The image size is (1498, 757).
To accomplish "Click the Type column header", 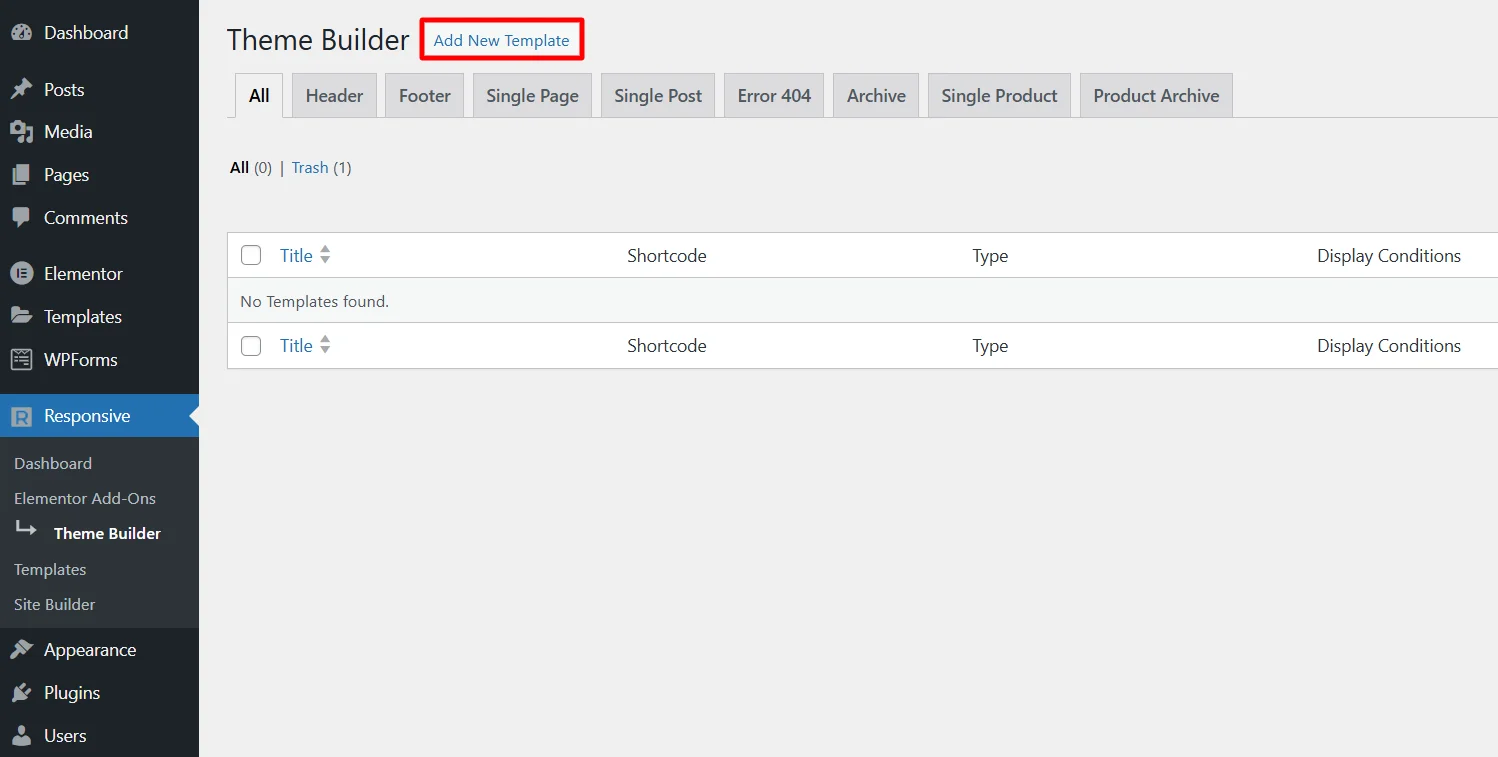I will tap(990, 256).
